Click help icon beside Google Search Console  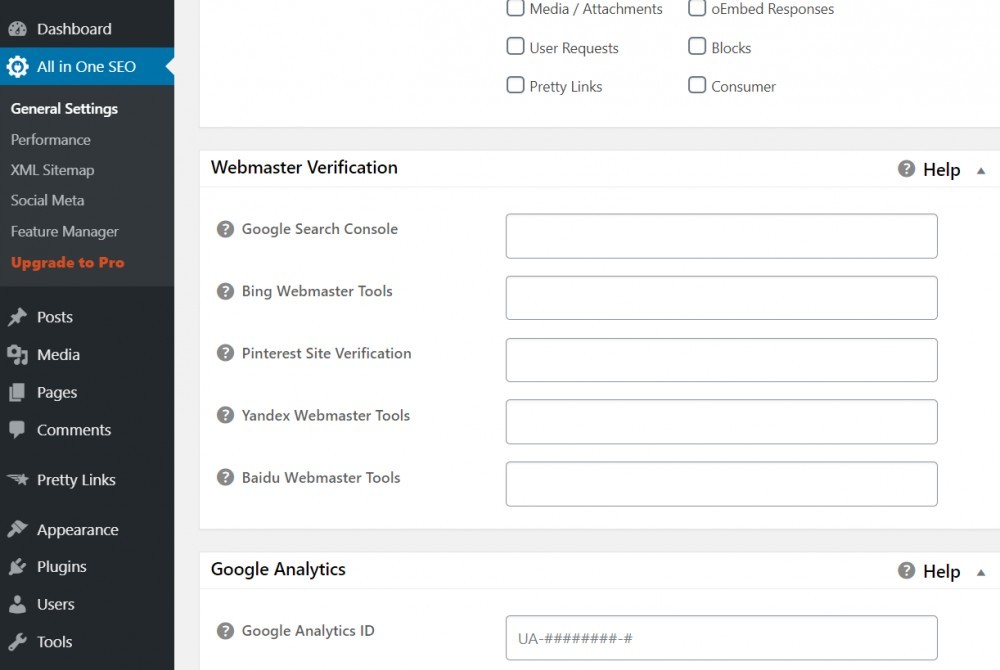click(x=225, y=229)
